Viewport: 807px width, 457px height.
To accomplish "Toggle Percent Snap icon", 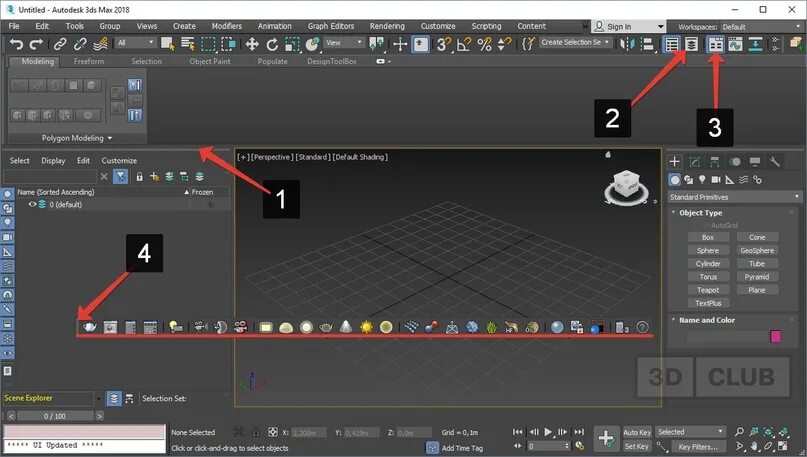I will click(x=484, y=44).
